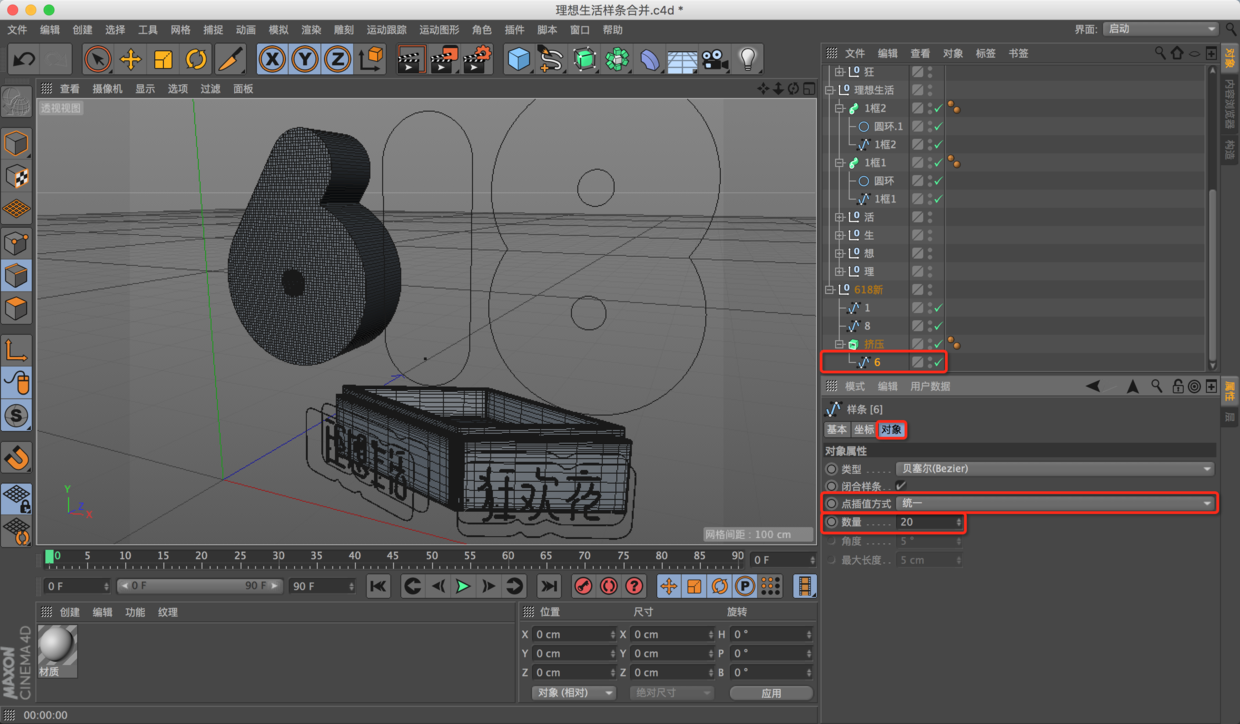Switch to the 坐标 attribute tab
Viewport: 1240px width, 724px height.
864,430
